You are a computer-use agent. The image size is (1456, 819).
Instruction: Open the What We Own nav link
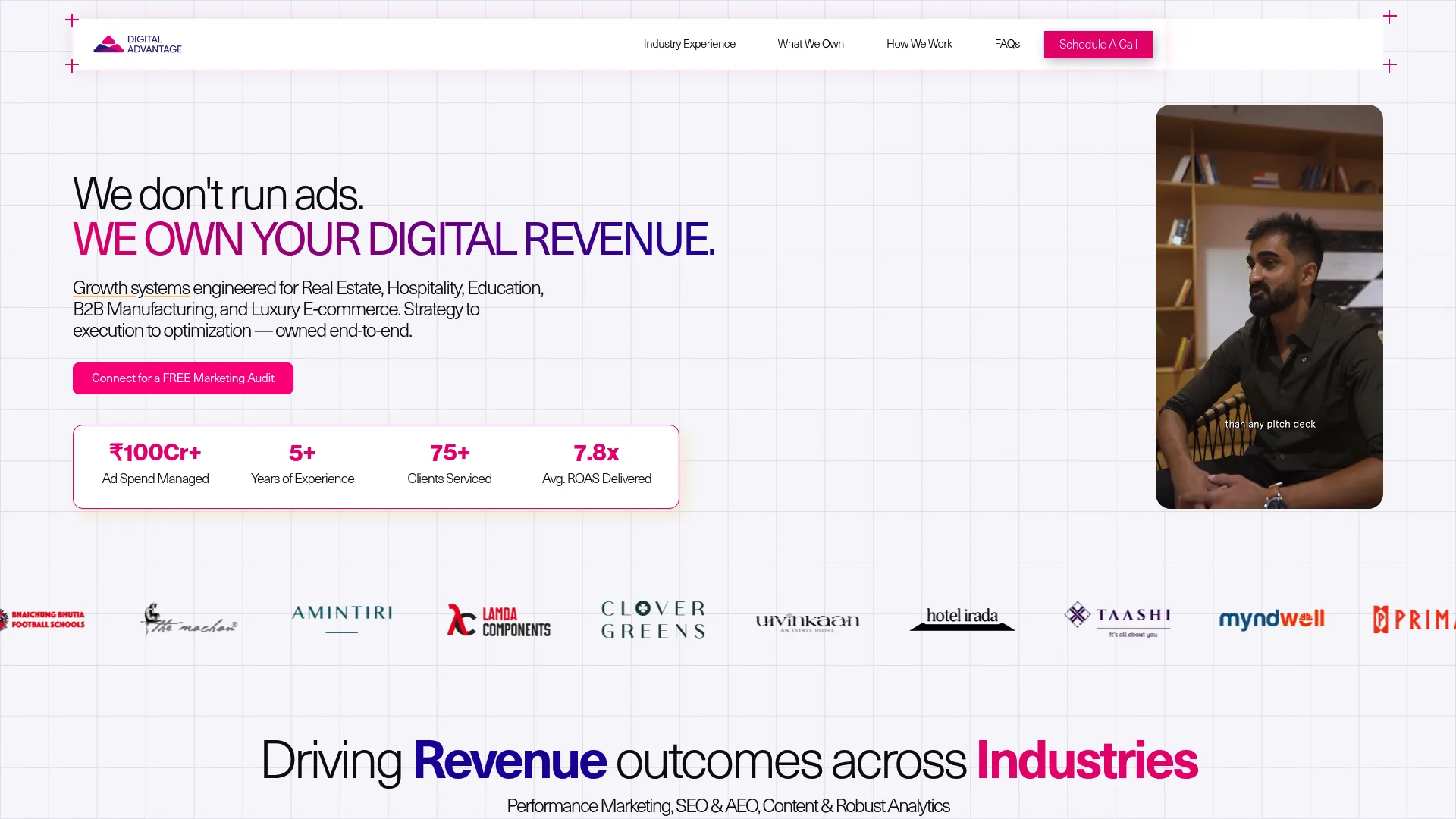811,44
